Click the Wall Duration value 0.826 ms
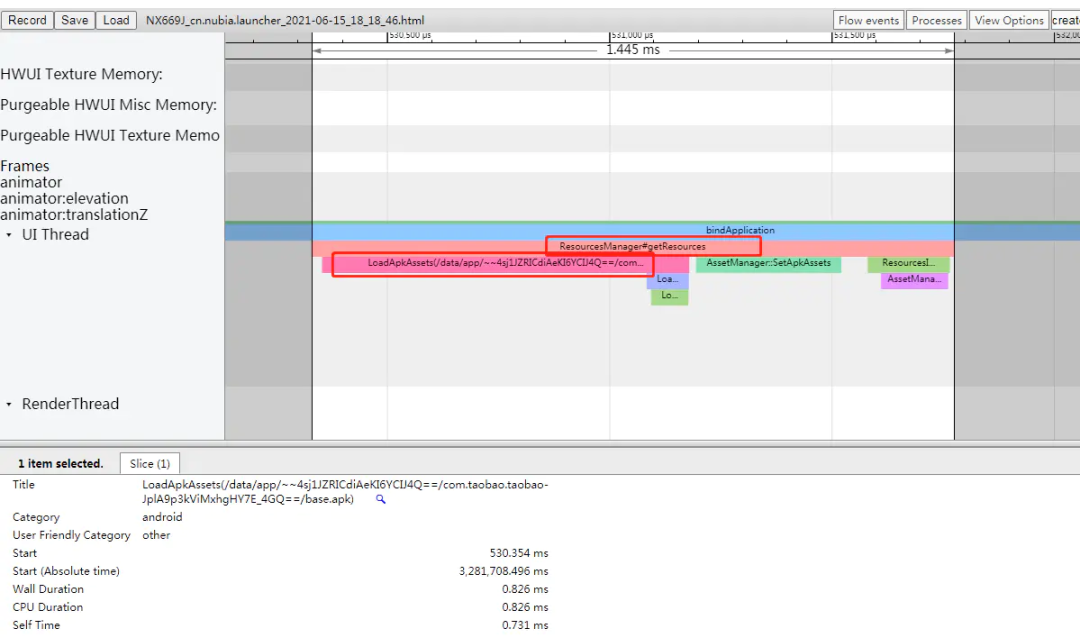 [525, 589]
